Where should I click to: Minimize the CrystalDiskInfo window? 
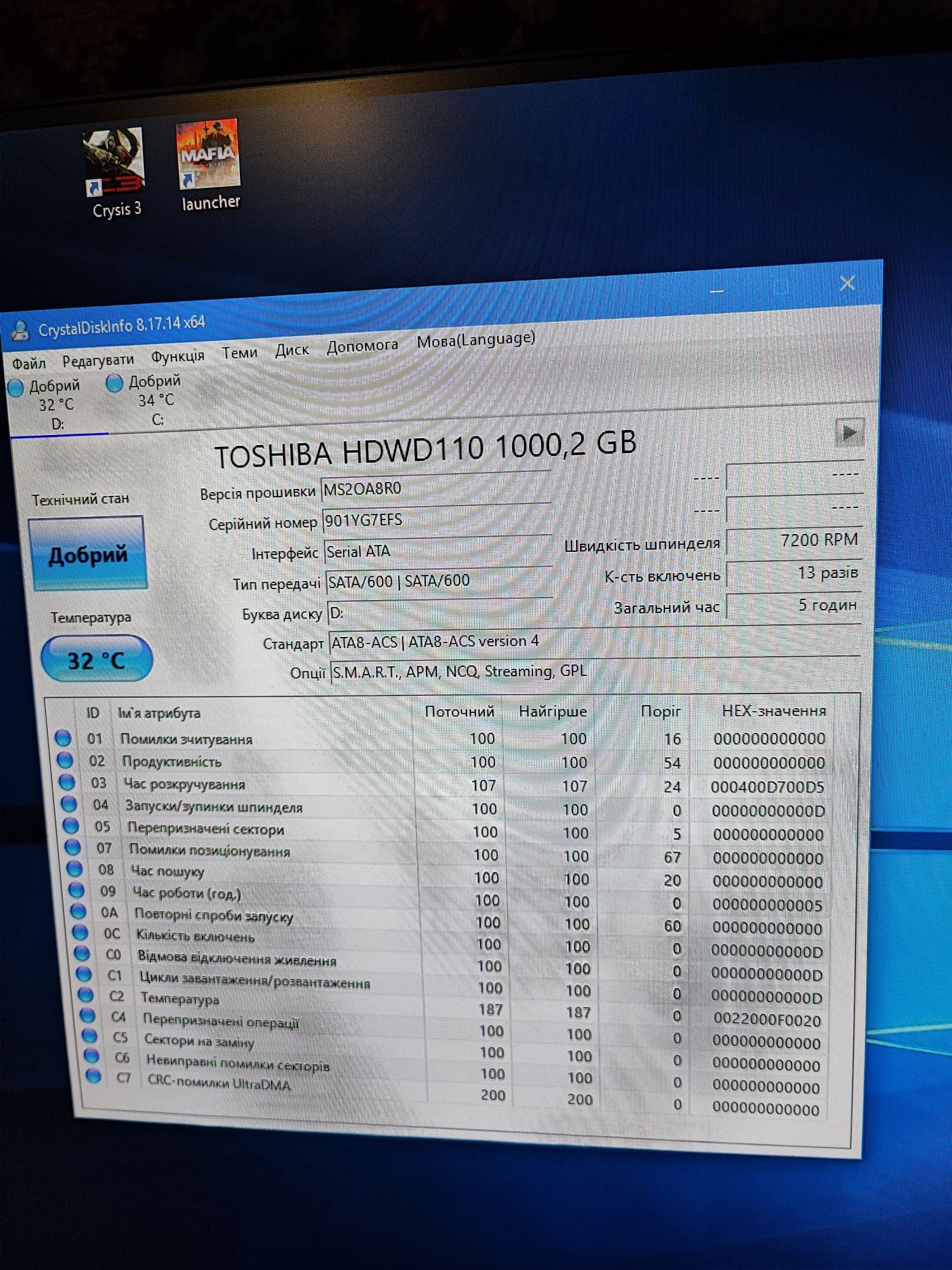(717, 291)
